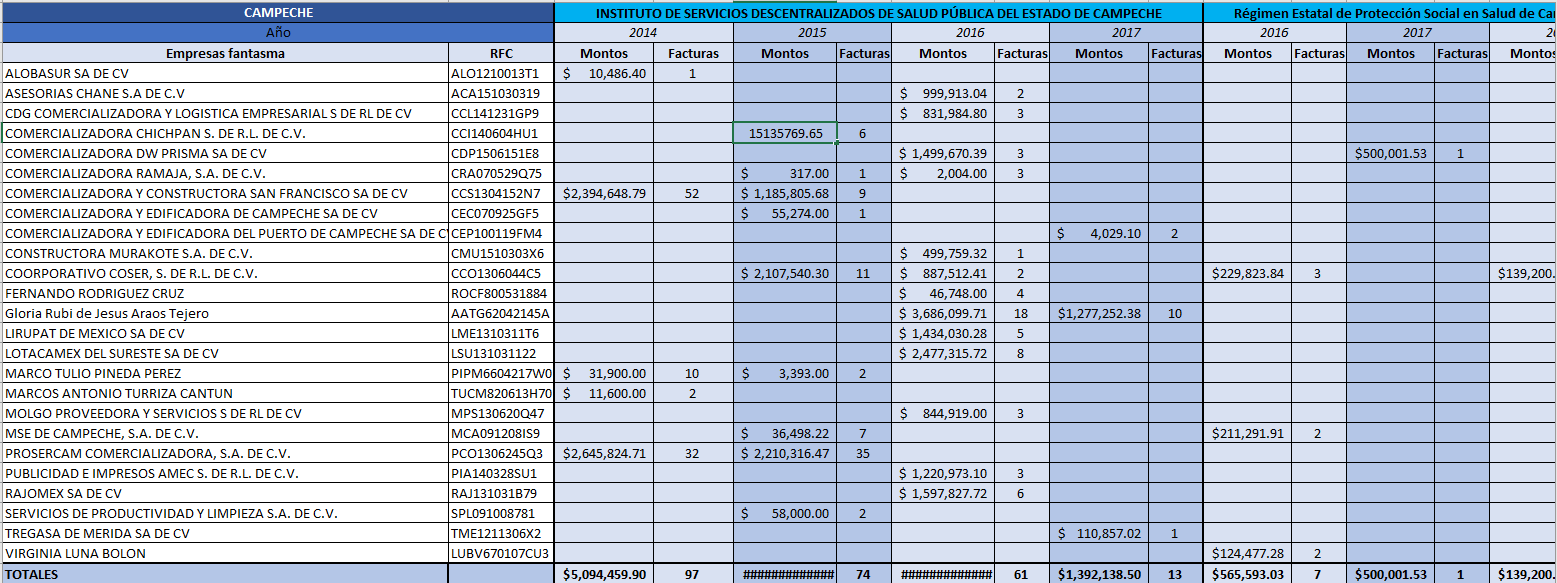Select the CAMPECHE title cell

tap(277, 13)
